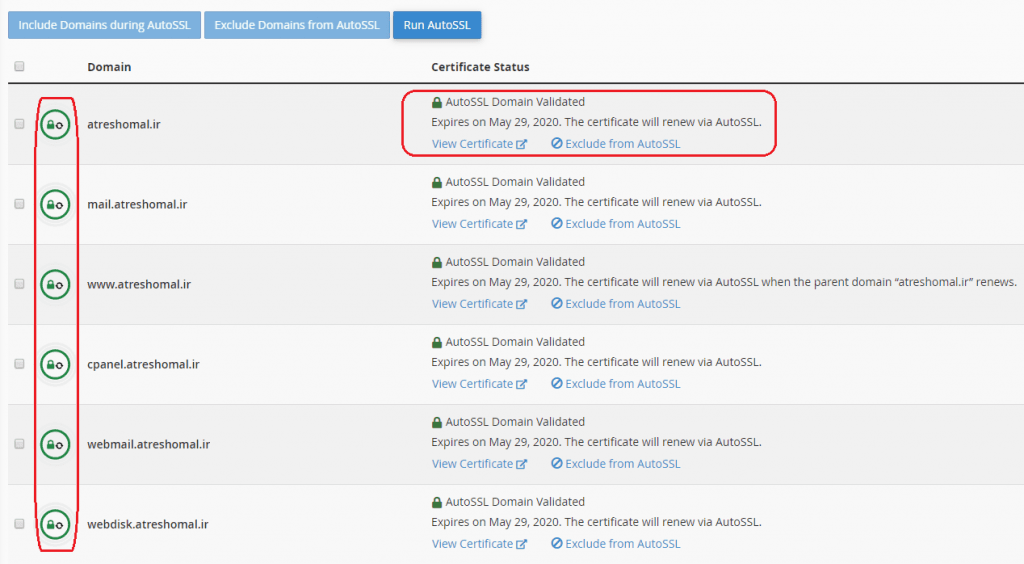Screen dimensions: 1024x564
Task: Tick the select-all checkbox in the table header
Action: [x=20, y=66]
